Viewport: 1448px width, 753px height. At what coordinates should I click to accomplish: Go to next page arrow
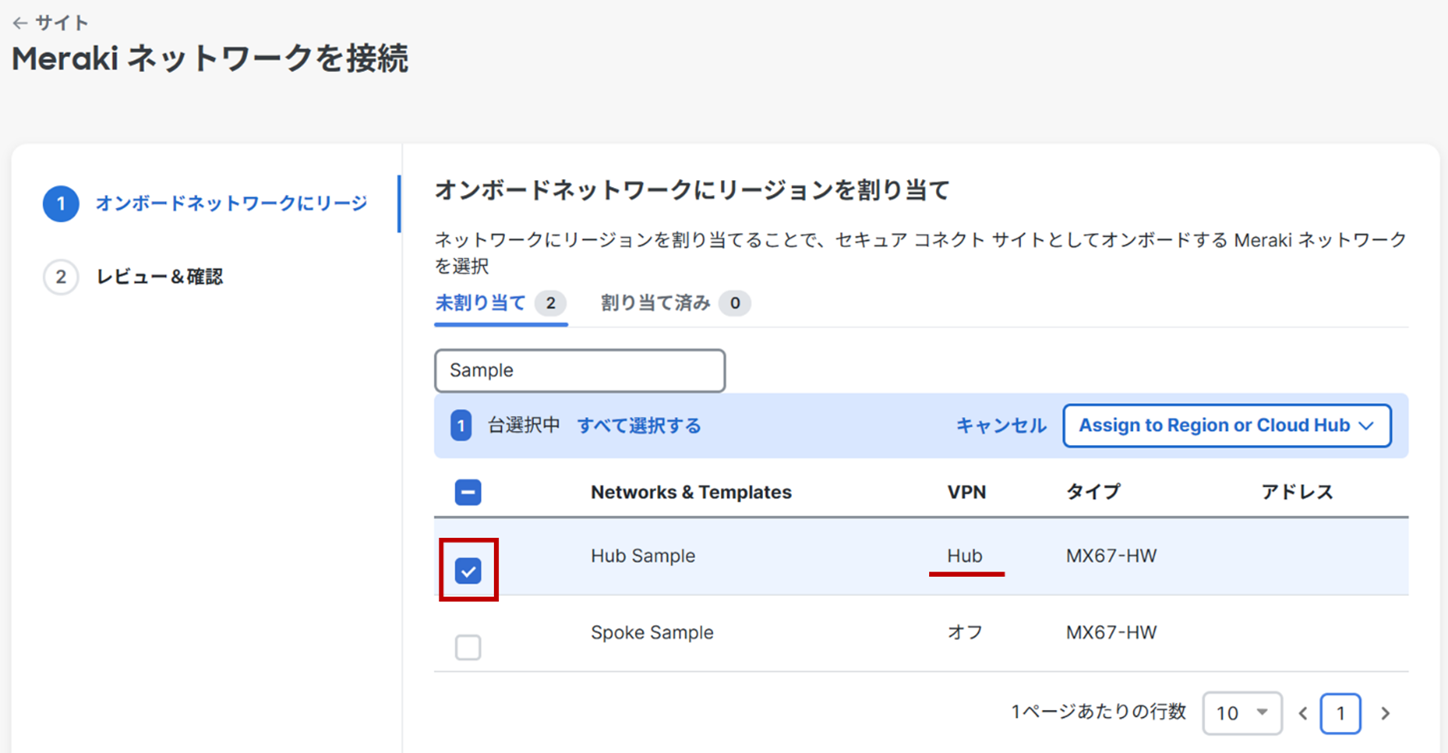1385,713
